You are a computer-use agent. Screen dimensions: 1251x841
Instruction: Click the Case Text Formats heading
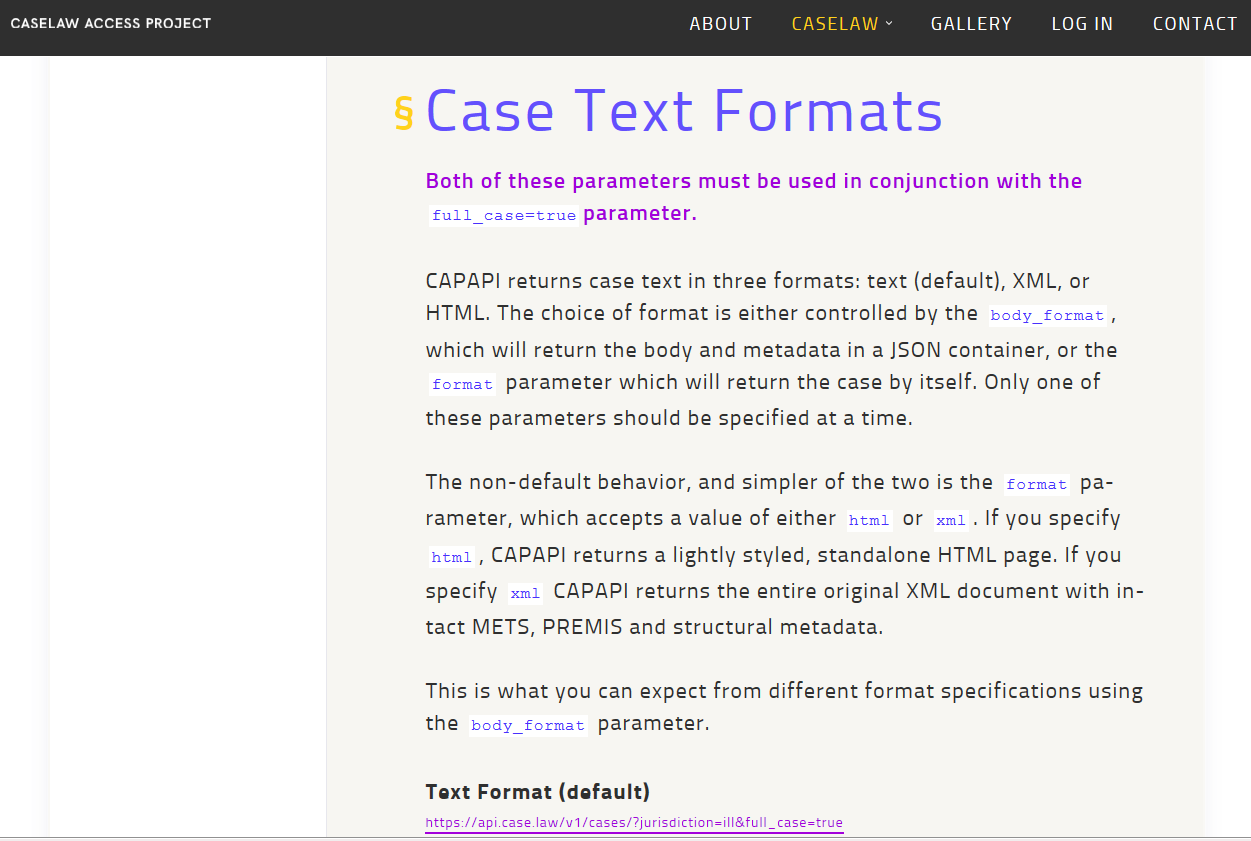tap(684, 110)
